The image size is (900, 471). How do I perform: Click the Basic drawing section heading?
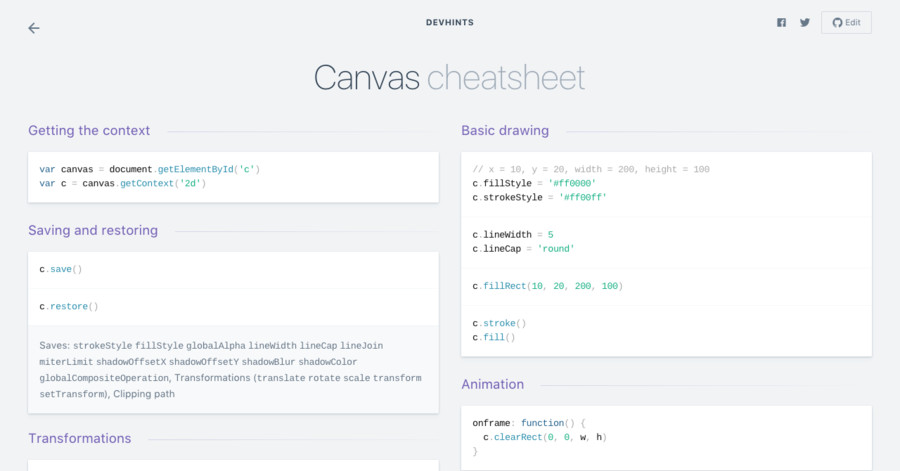505,130
